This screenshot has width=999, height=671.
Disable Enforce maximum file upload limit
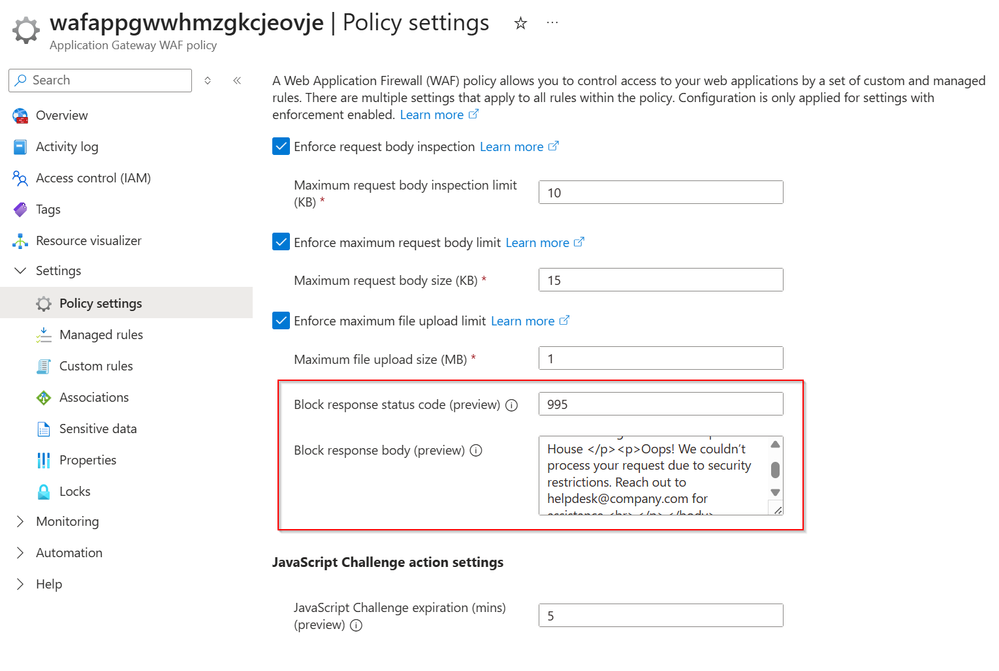(x=281, y=320)
